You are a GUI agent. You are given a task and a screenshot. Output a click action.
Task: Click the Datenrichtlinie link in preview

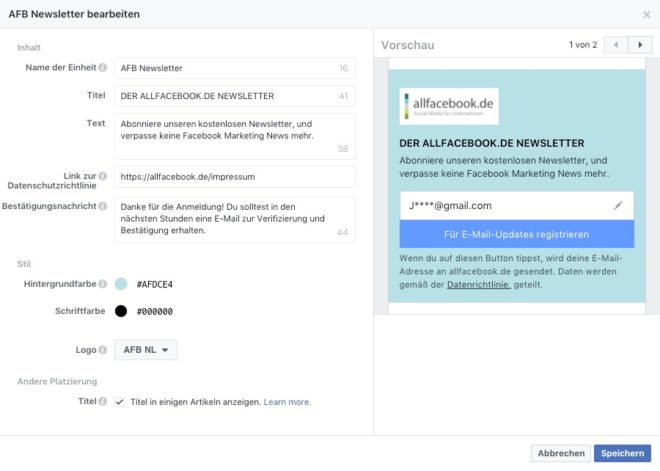point(479,285)
